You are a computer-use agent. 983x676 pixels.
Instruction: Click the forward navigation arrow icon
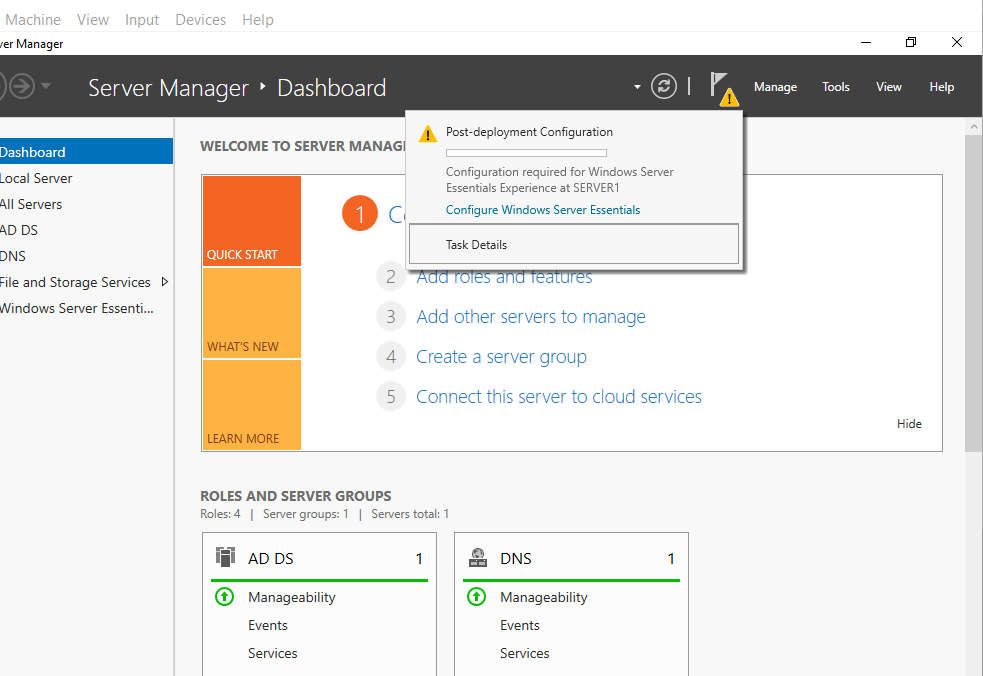(22, 86)
